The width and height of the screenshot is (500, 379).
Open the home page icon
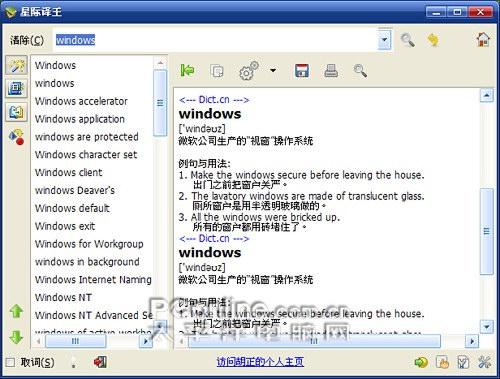point(483,39)
